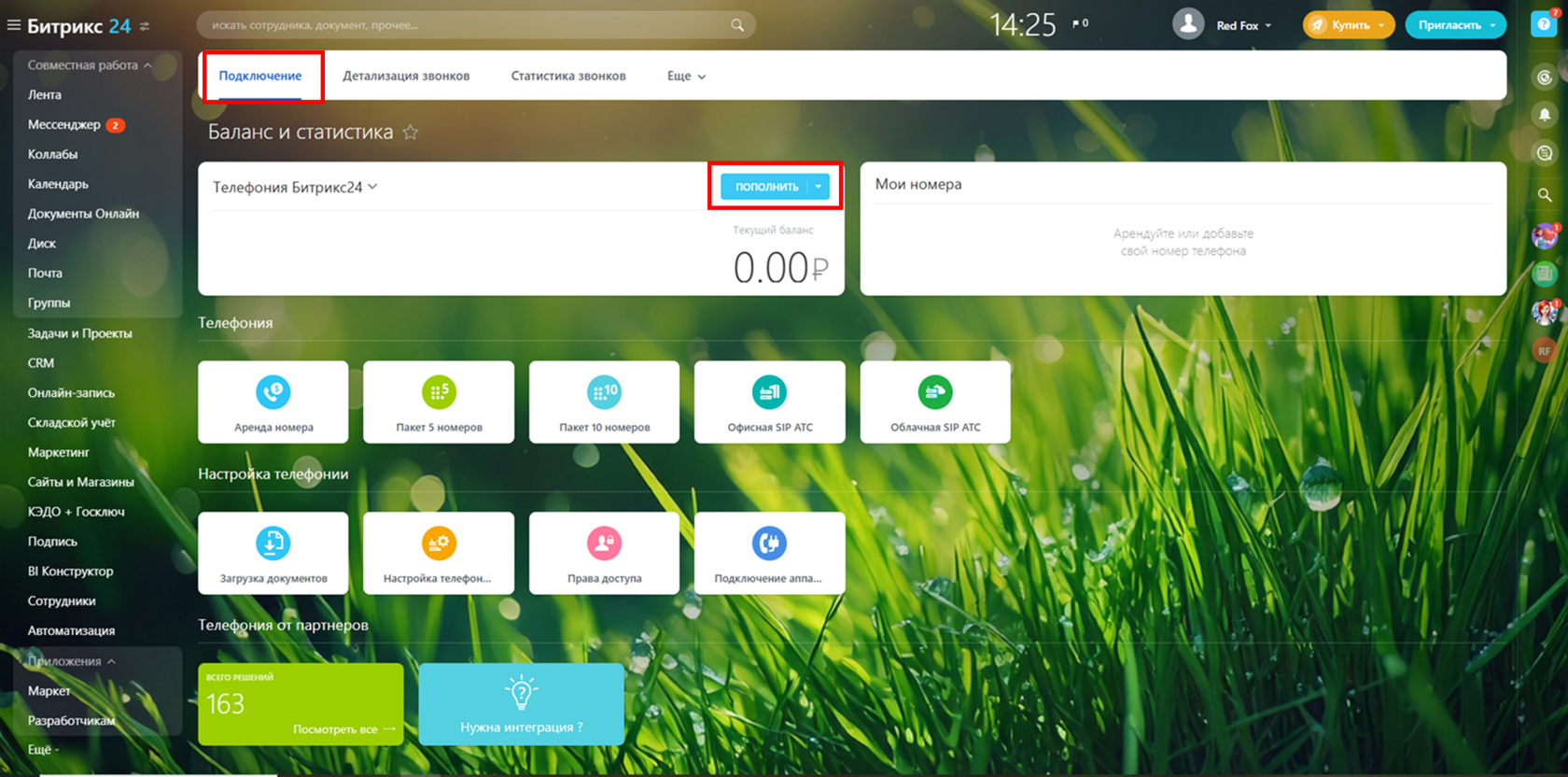1568x777 pixels.
Task: Open the Red Fox user avatar
Action: 1188,24
